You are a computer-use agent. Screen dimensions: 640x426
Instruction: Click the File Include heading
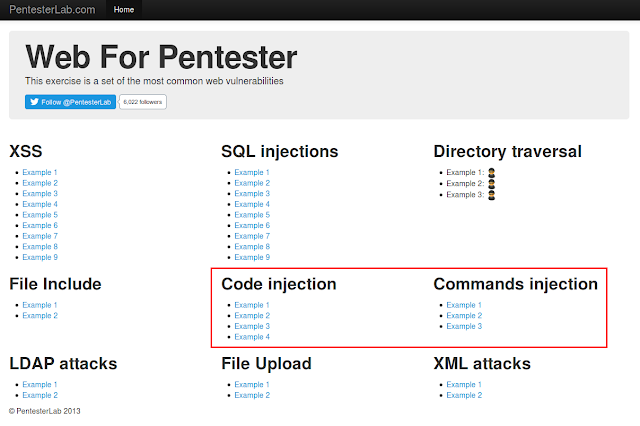click(55, 284)
